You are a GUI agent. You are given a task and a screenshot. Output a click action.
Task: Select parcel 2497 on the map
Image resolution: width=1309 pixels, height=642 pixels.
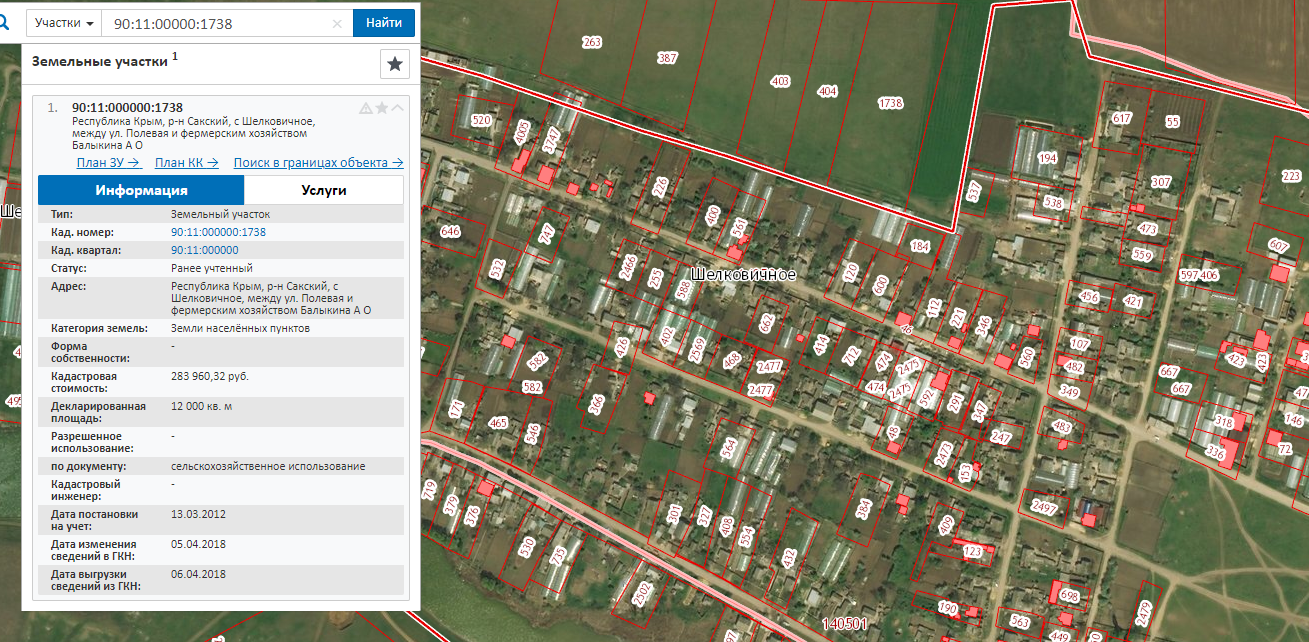1044,508
